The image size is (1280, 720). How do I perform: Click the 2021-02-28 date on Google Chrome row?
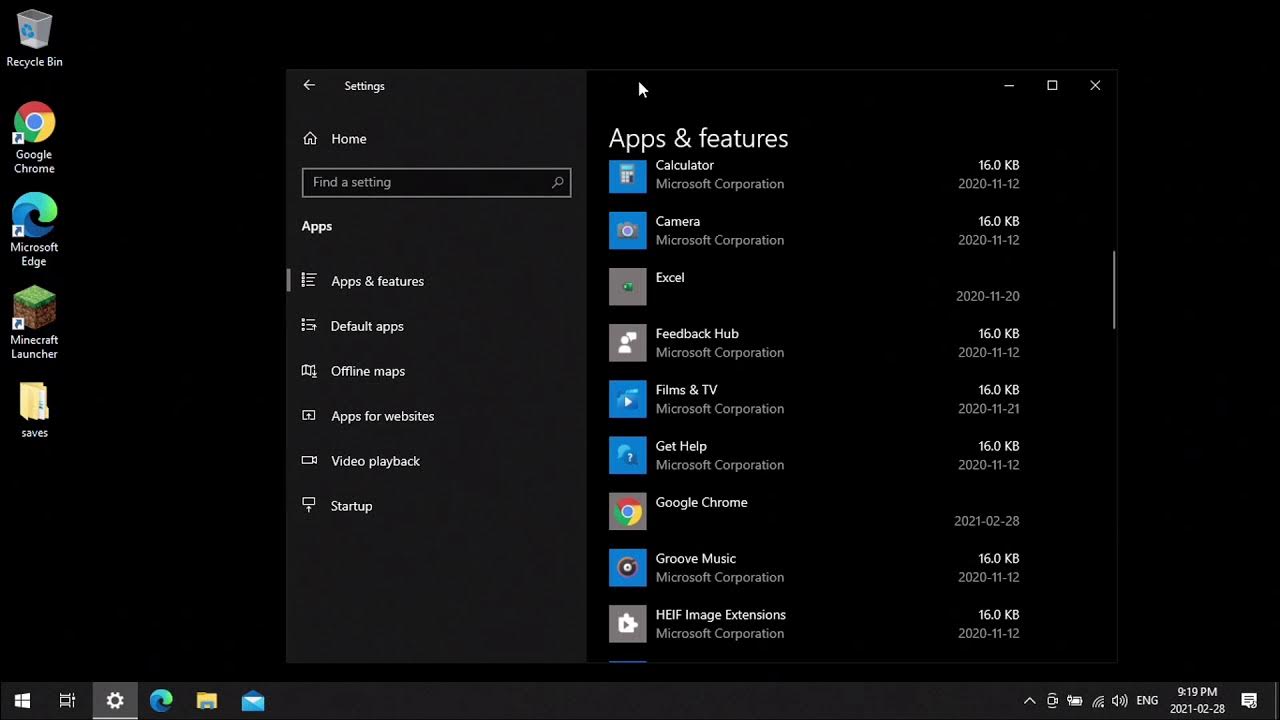point(987,521)
